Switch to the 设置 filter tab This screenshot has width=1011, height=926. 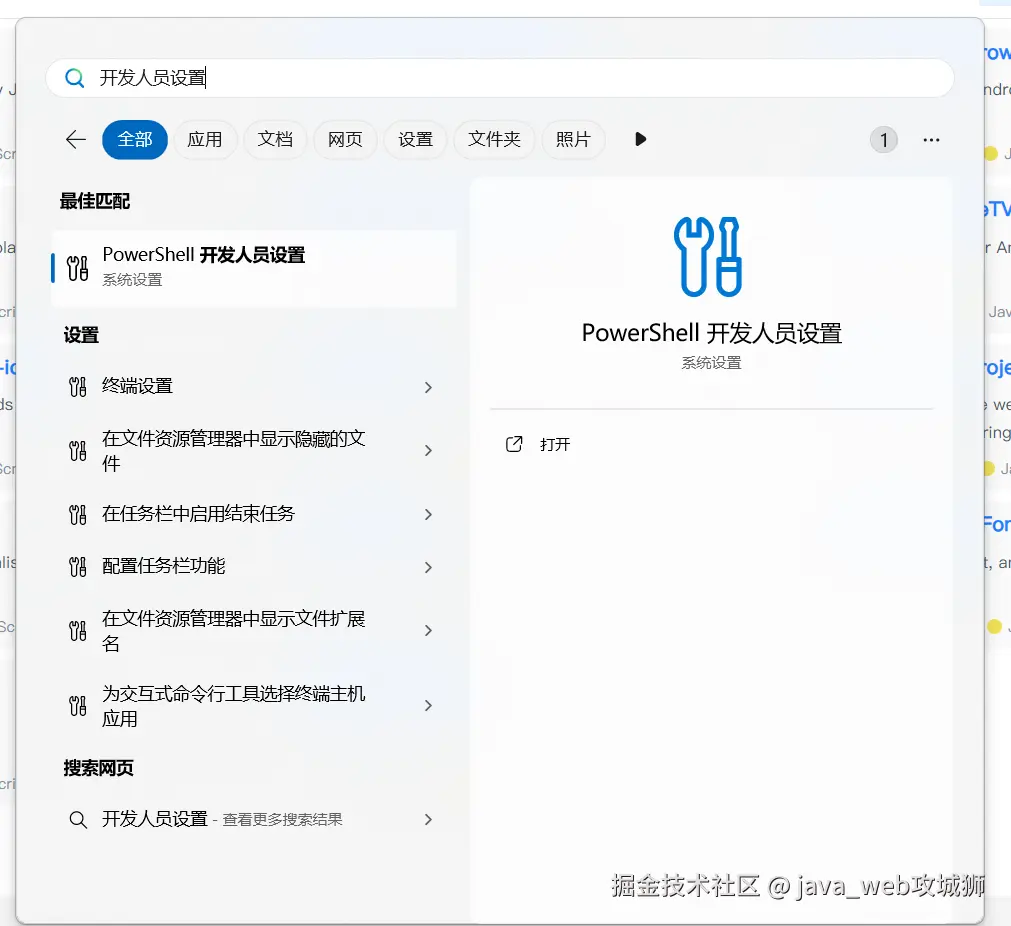(x=415, y=139)
